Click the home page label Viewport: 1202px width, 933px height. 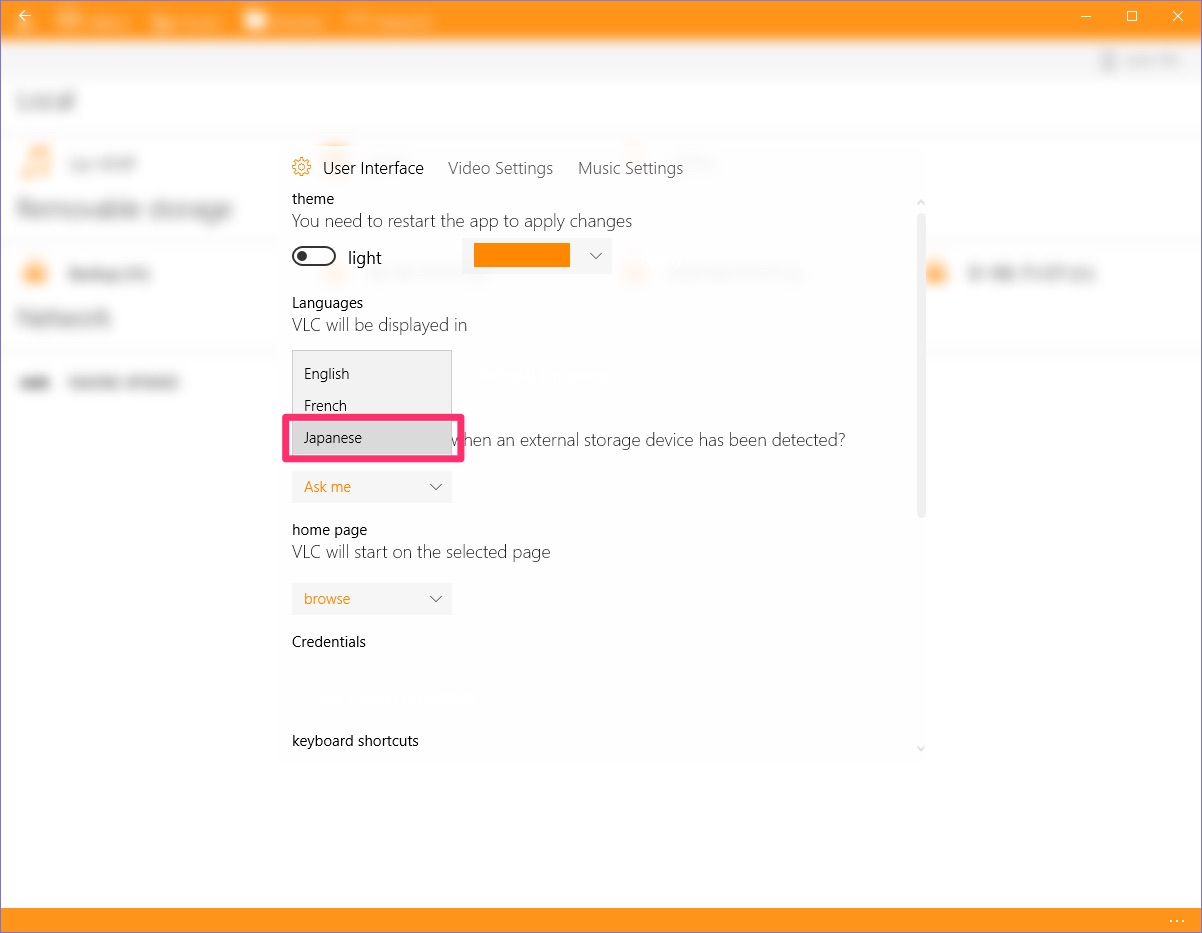(329, 530)
